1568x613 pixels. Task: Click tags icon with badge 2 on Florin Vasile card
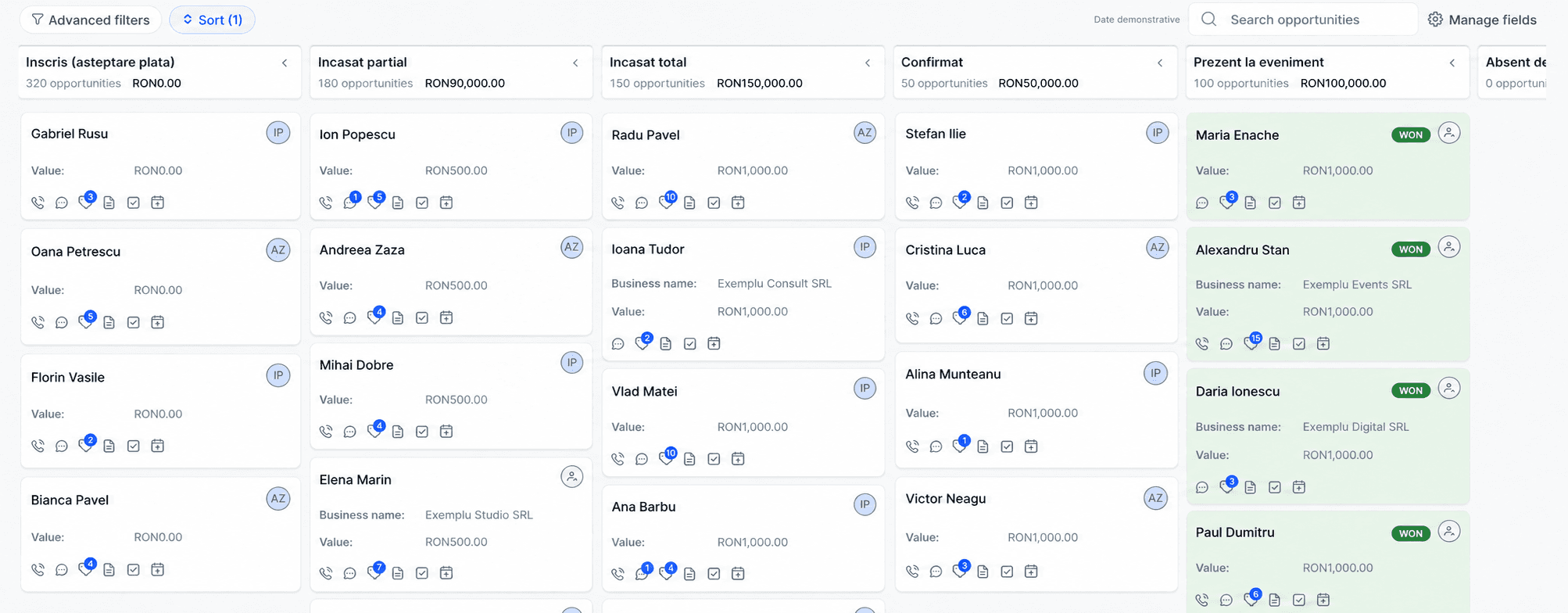point(86,445)
